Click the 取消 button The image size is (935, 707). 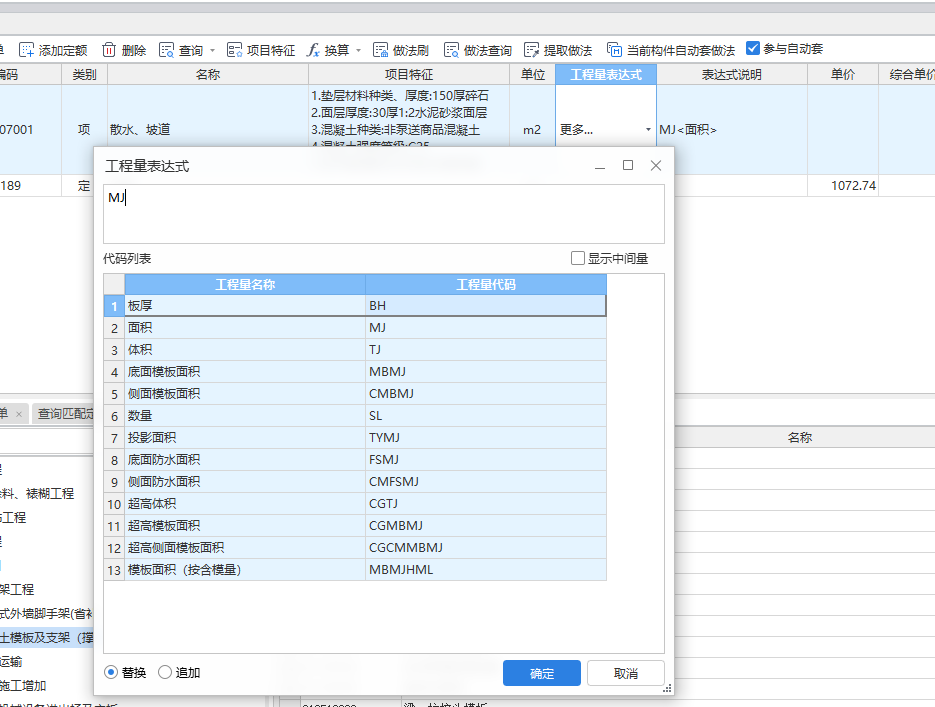[626, 673]
